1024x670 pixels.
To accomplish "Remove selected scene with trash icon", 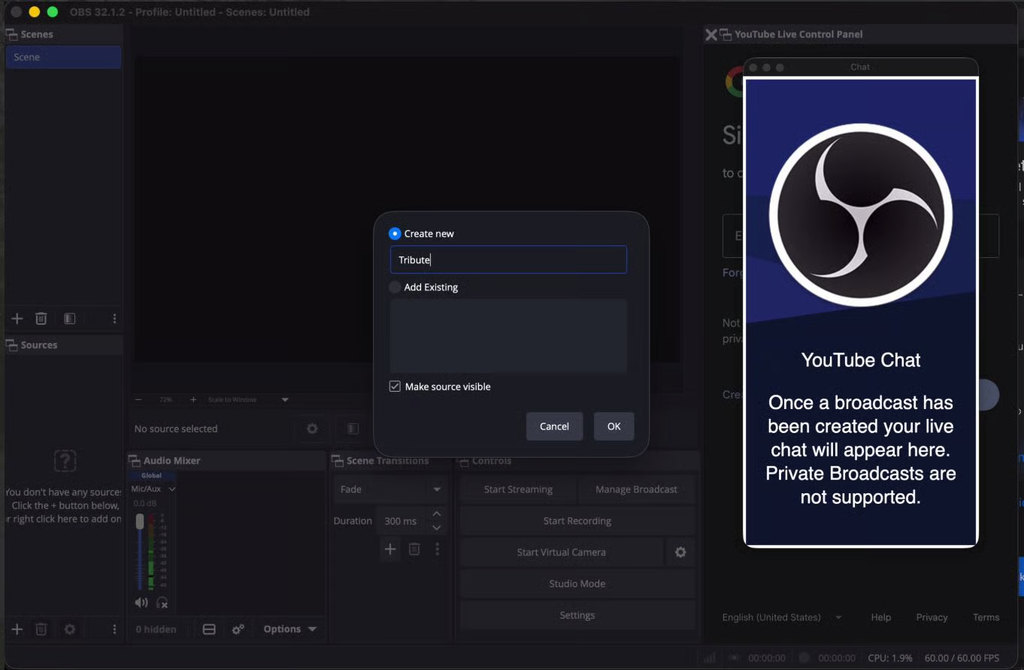I will [41, 319].
